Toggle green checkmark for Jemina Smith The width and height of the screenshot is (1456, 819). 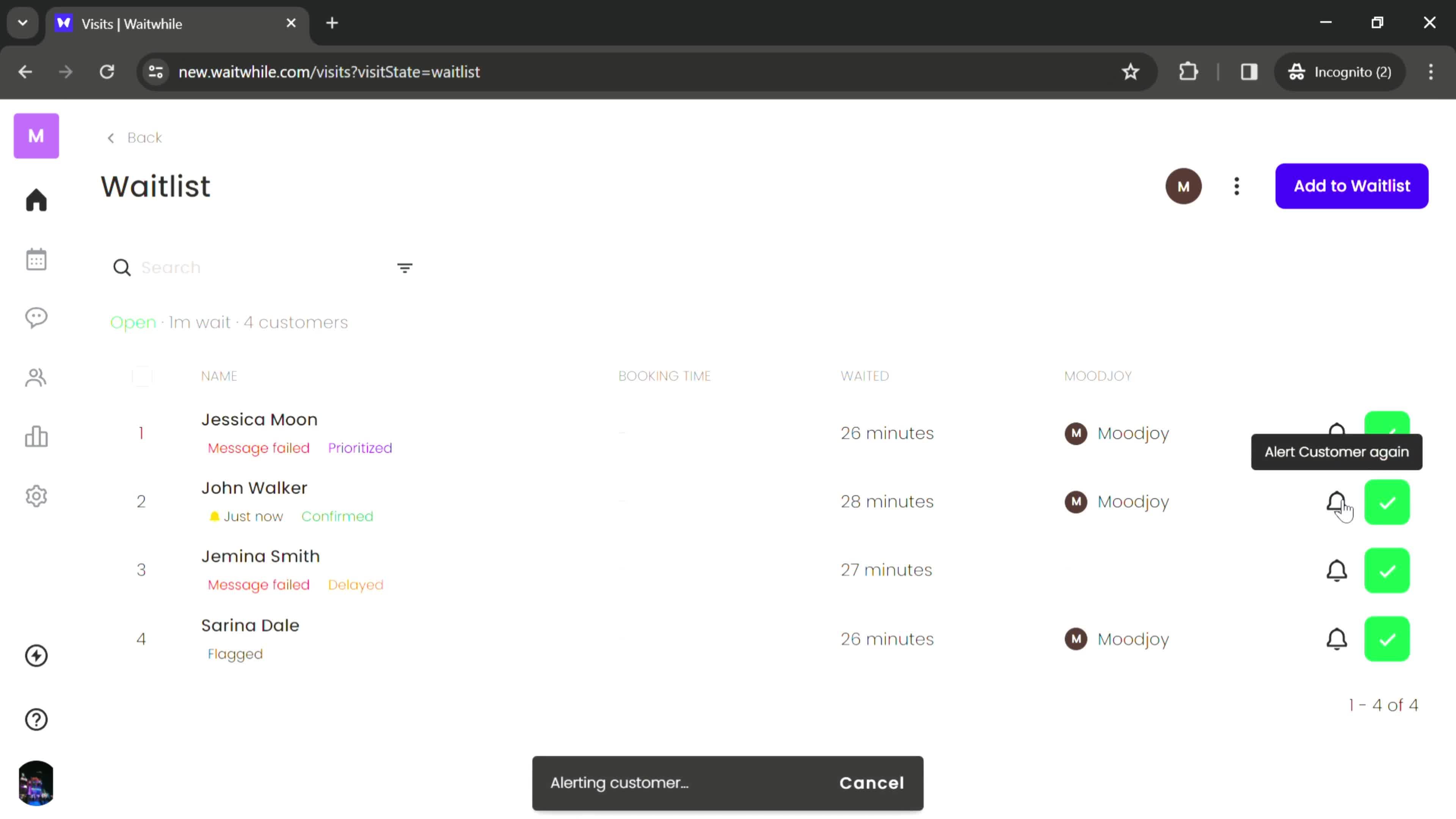tap(1389, 570)
